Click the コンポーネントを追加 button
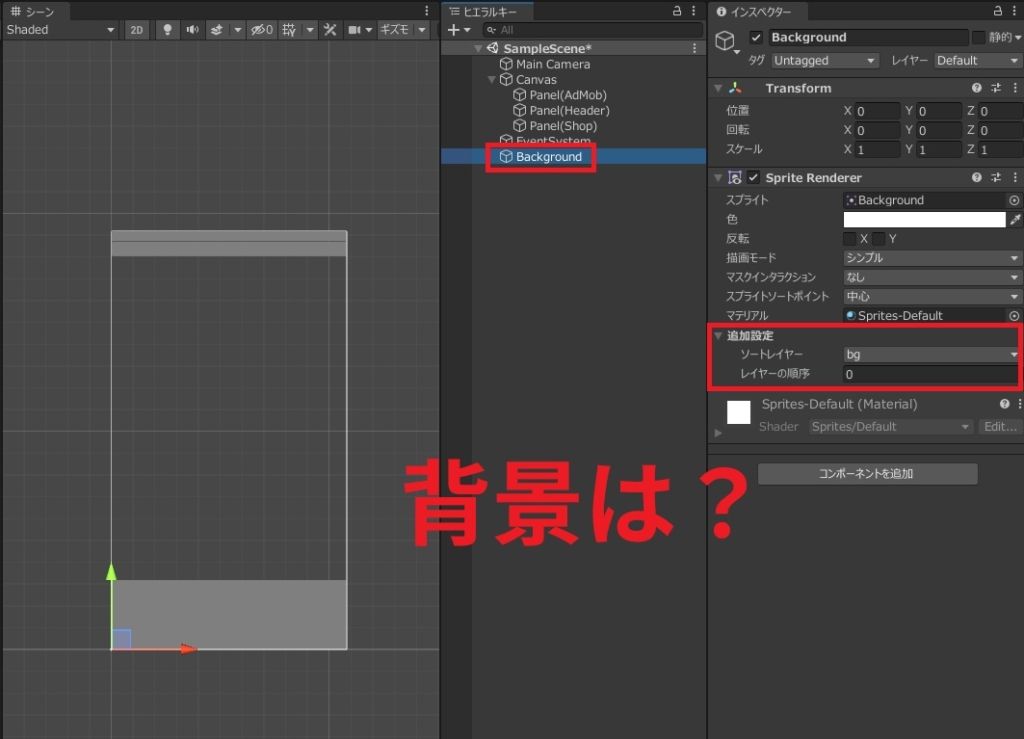Screen dimensions: 1024x739 click(867, 474)
